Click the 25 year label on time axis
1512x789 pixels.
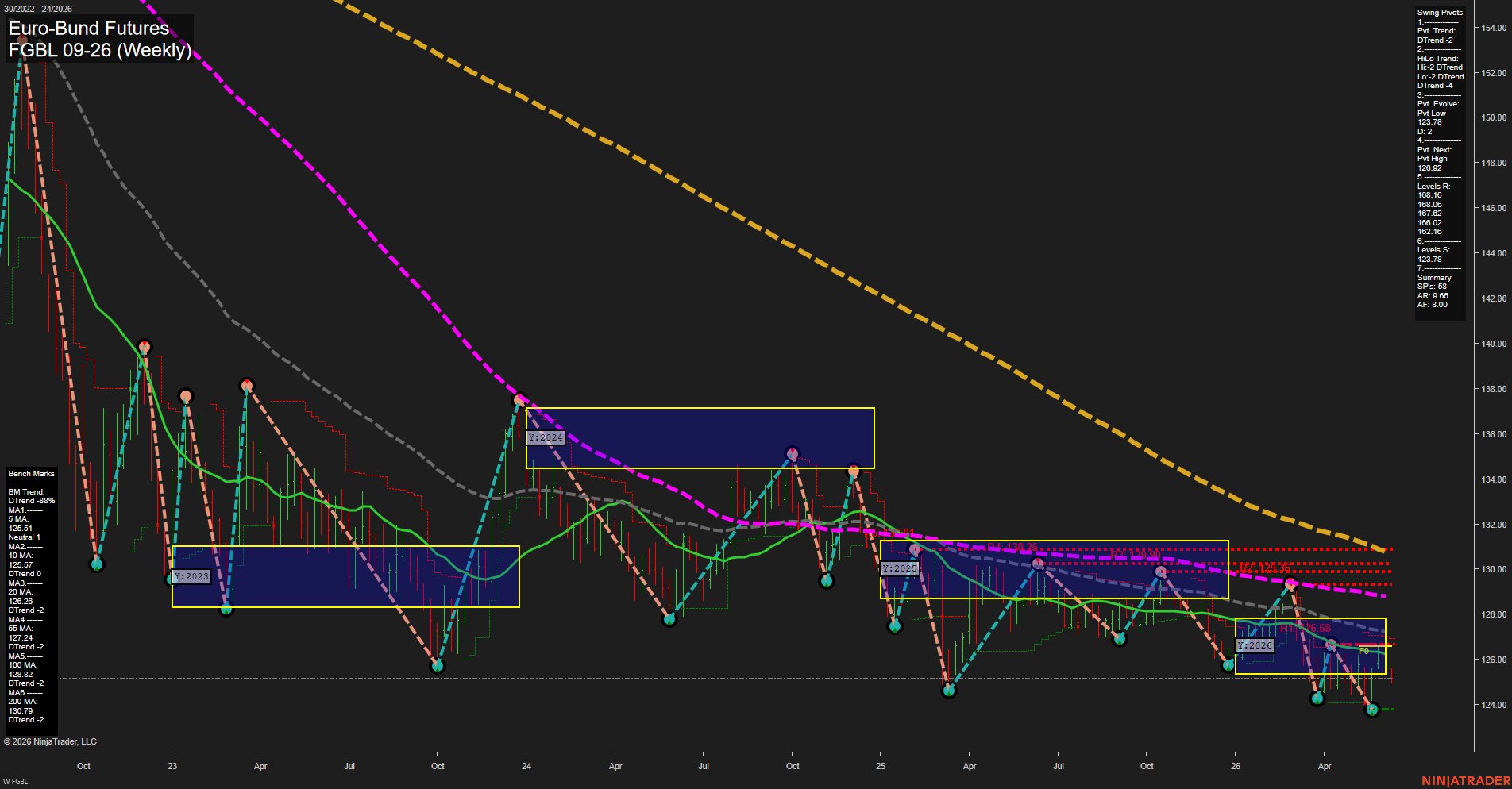click(881, 766)
